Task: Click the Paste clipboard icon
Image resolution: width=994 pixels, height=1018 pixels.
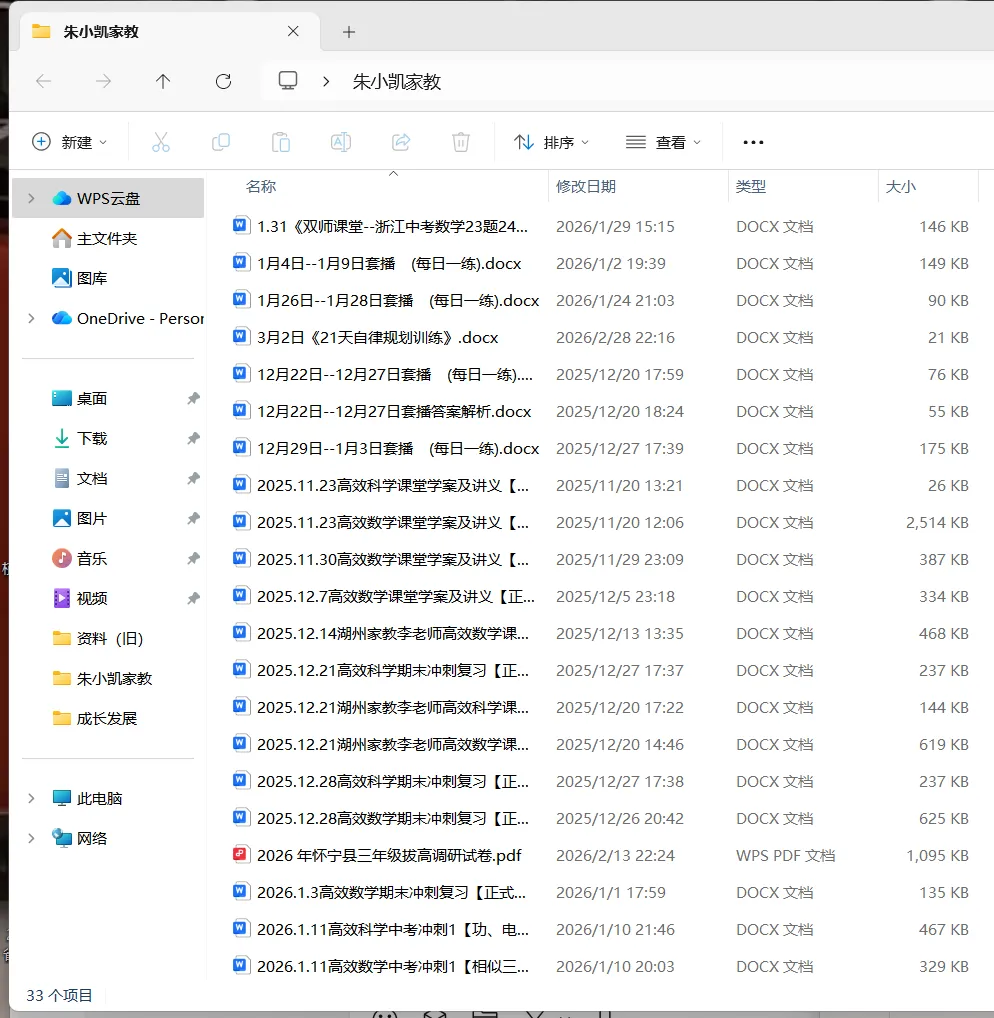Action: [280, 142]
